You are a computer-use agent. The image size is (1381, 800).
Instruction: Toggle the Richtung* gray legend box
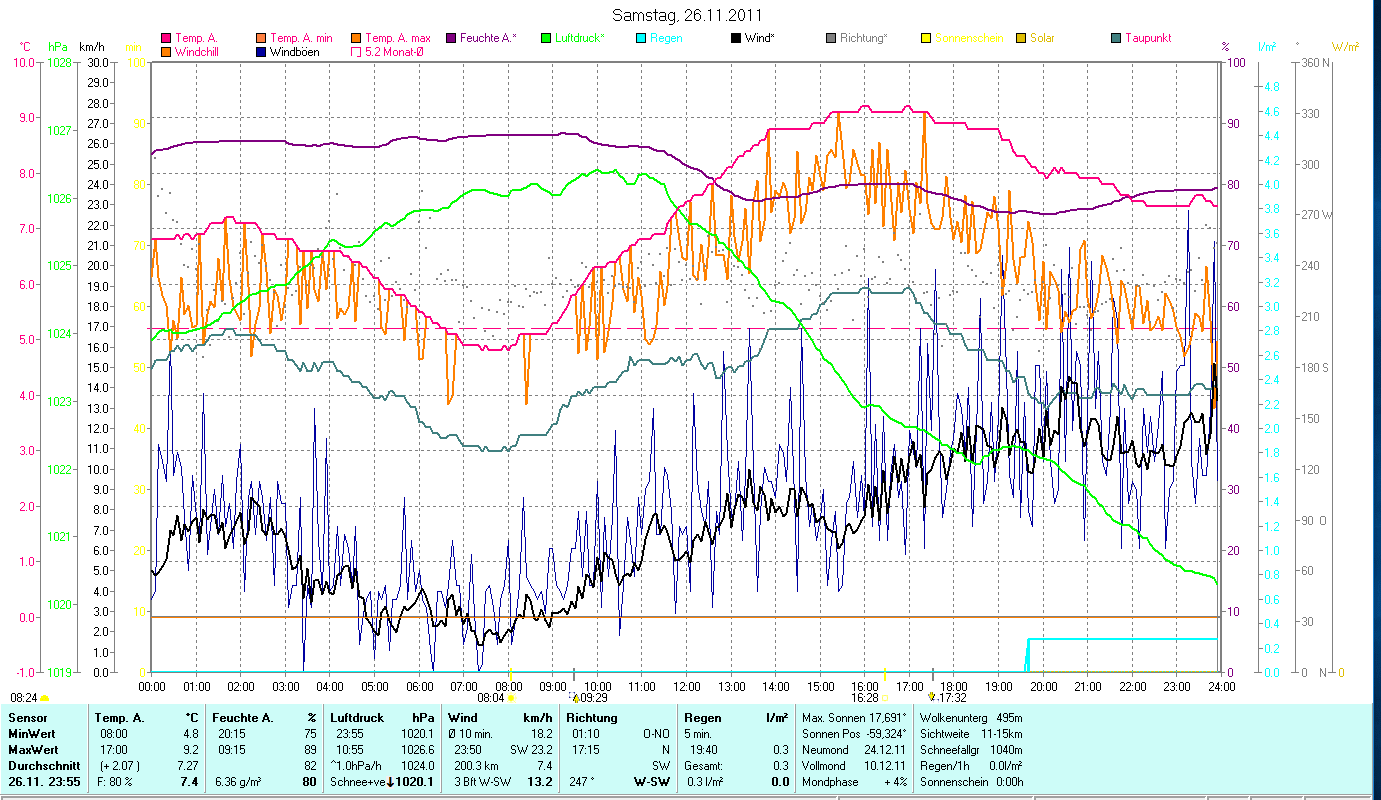(x=831, y=38)
